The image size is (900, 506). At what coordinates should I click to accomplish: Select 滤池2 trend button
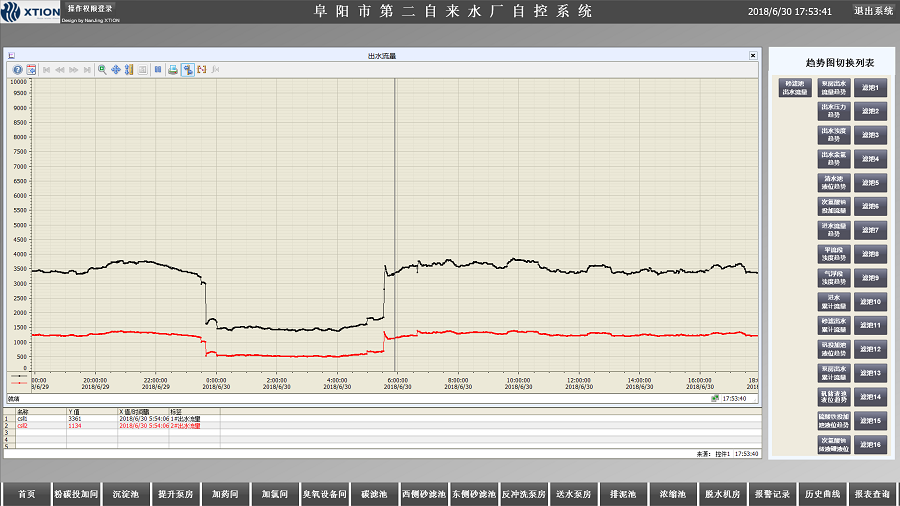pos(870,111)
